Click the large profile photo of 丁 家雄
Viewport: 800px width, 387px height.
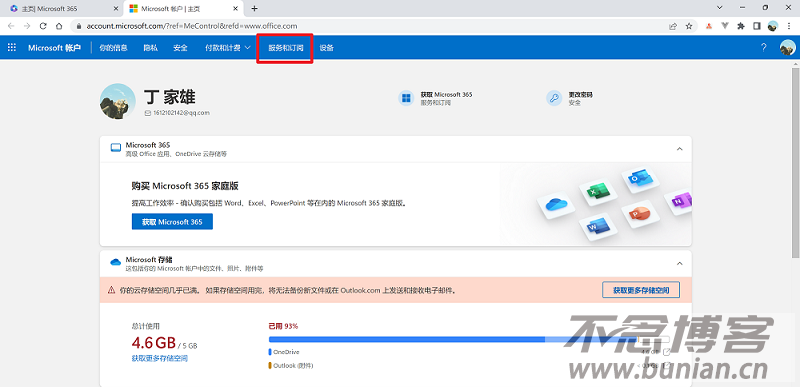coord(118,101)
